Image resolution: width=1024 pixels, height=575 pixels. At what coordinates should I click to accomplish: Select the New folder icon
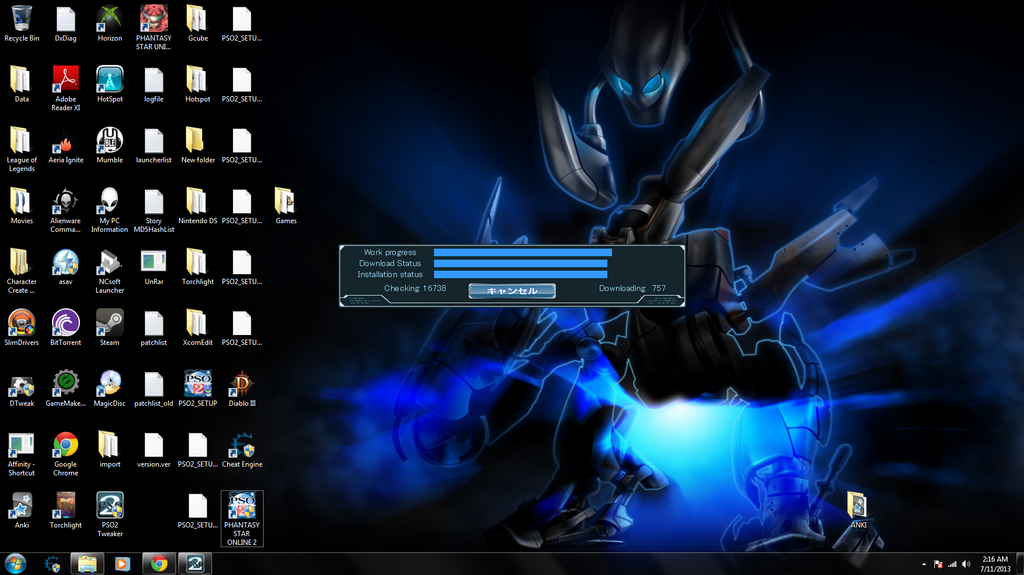coord(198,146)
